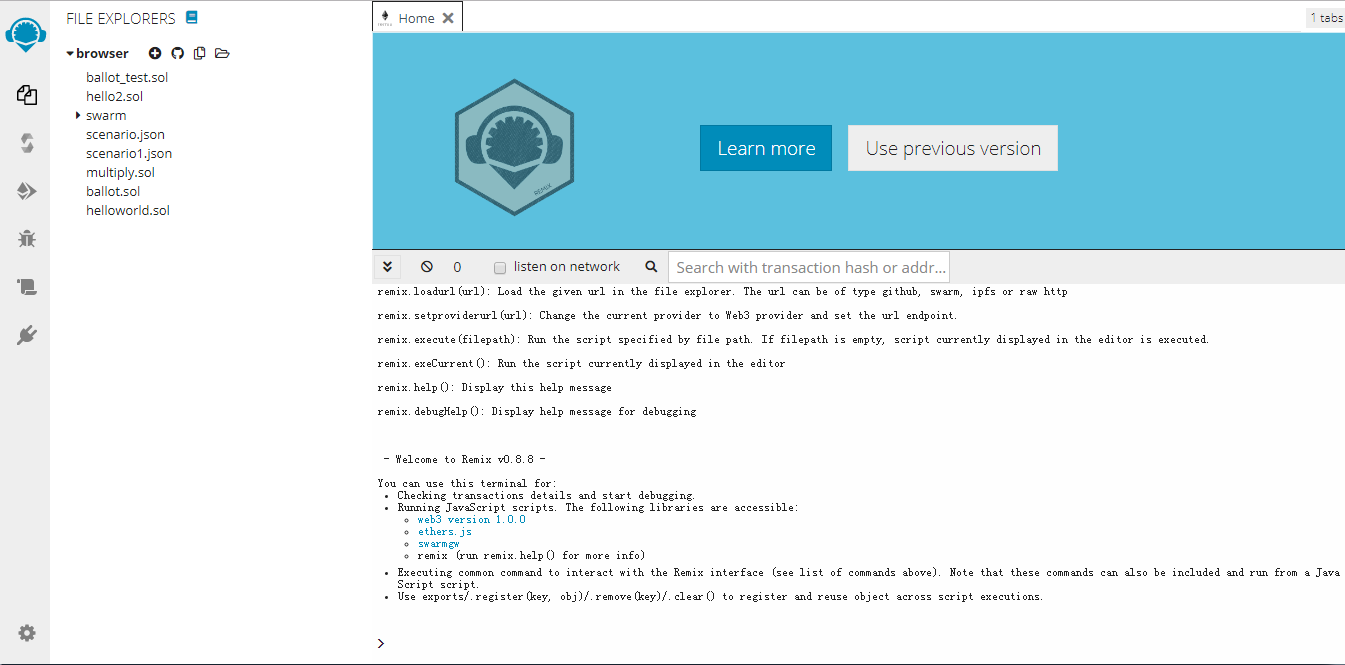Viewport: 1345px width, 665px height.
Task: Click the remix.setproviderurl(url) help line
Action: [x=668, y=315]
